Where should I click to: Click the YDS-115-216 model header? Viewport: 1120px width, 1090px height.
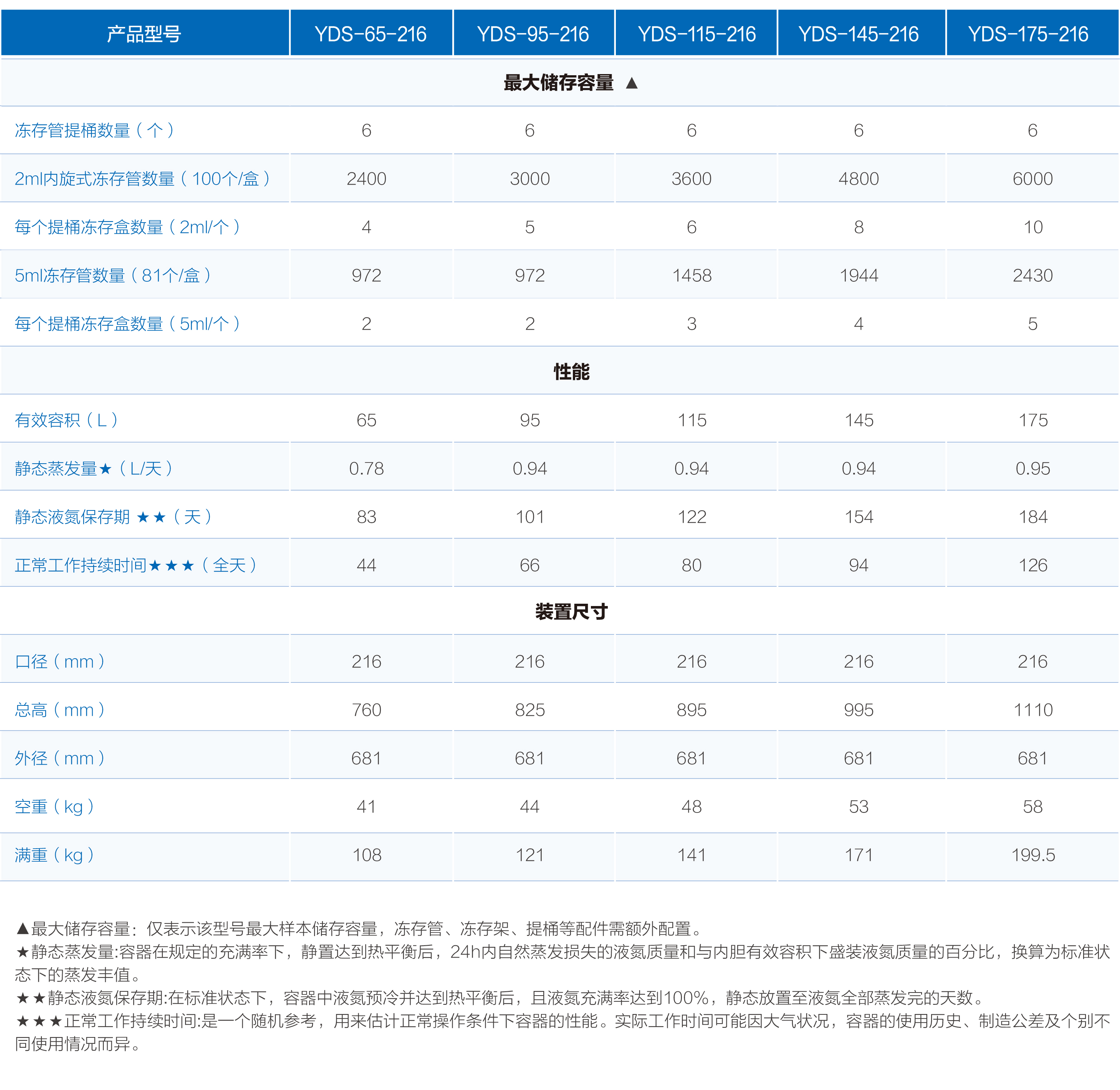click(x=696, y=34)
